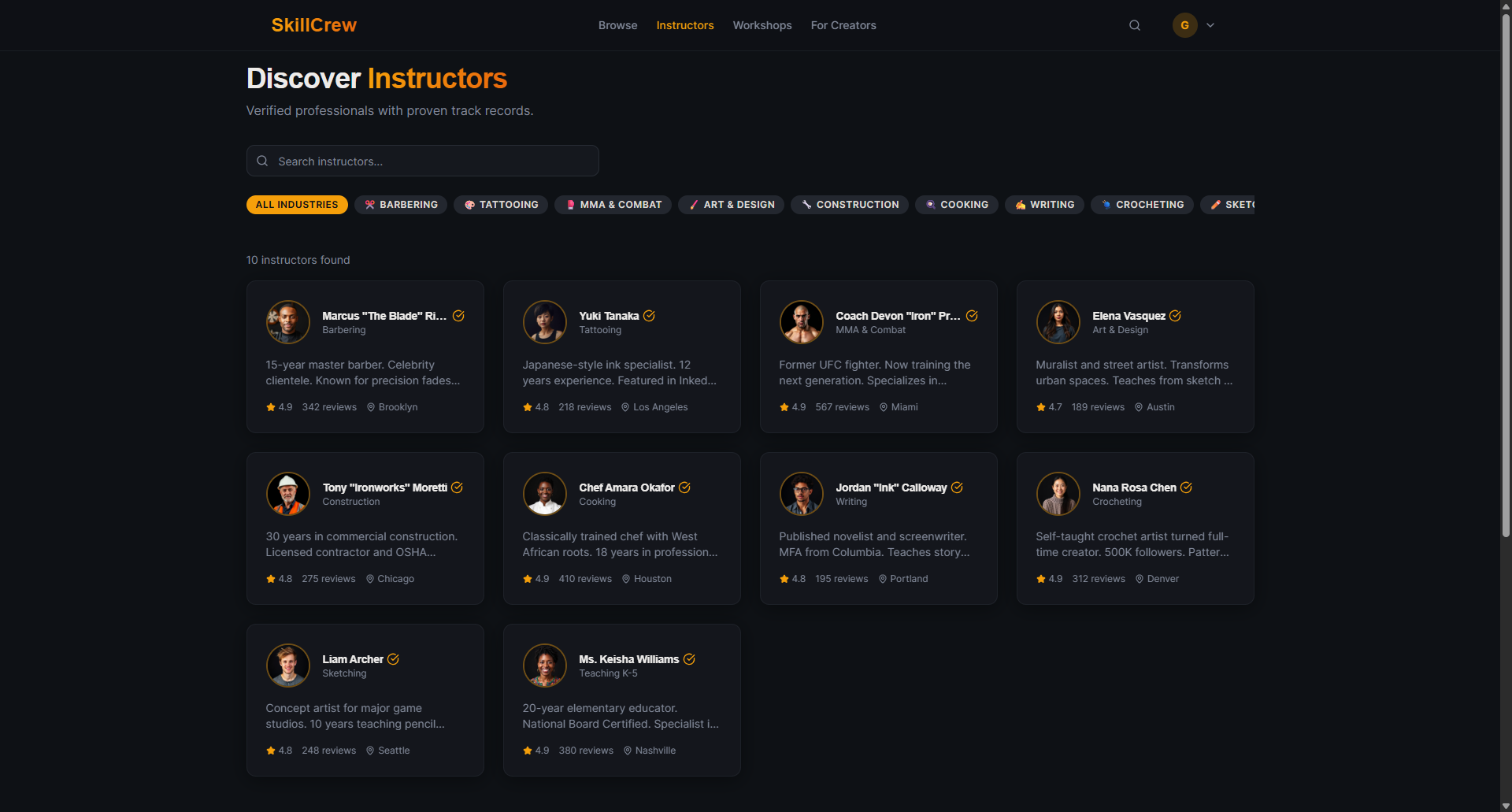The width and height of the screenshot is (1512, 812).
Task: Click Elena Vasquez's avatar photo
Action: coord(1058,322)
